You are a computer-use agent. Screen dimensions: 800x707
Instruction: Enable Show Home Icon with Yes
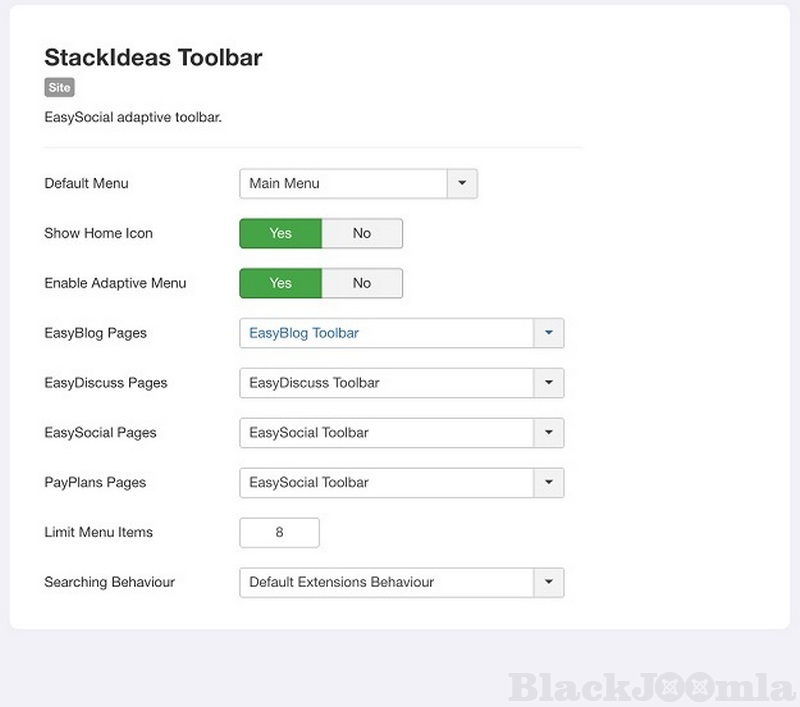tap(281, 234)
